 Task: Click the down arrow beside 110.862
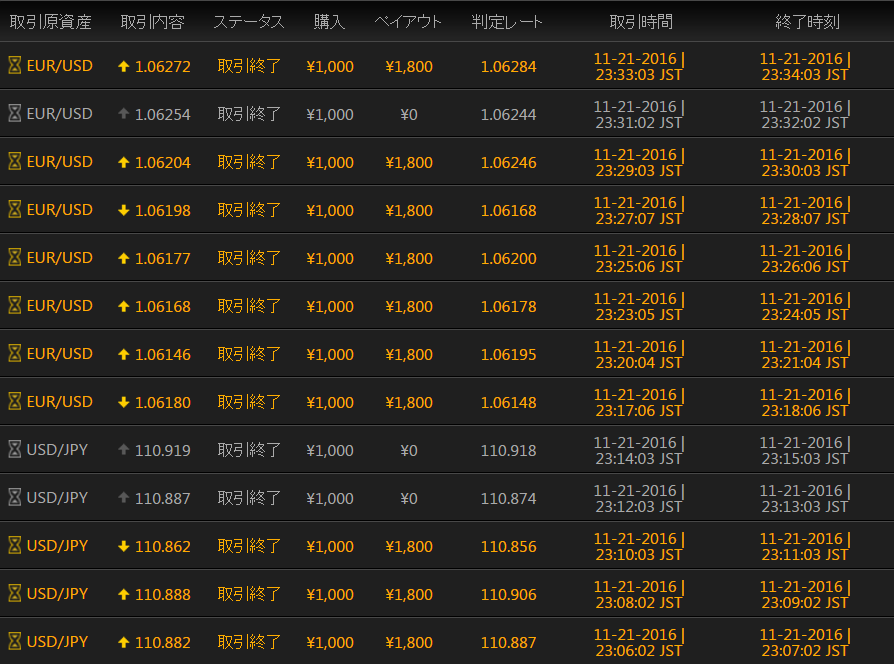[123, 546]
